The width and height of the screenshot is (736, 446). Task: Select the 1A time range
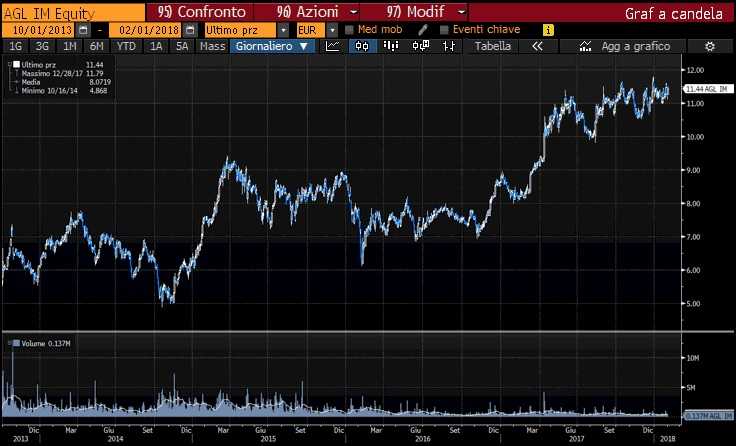156,46
